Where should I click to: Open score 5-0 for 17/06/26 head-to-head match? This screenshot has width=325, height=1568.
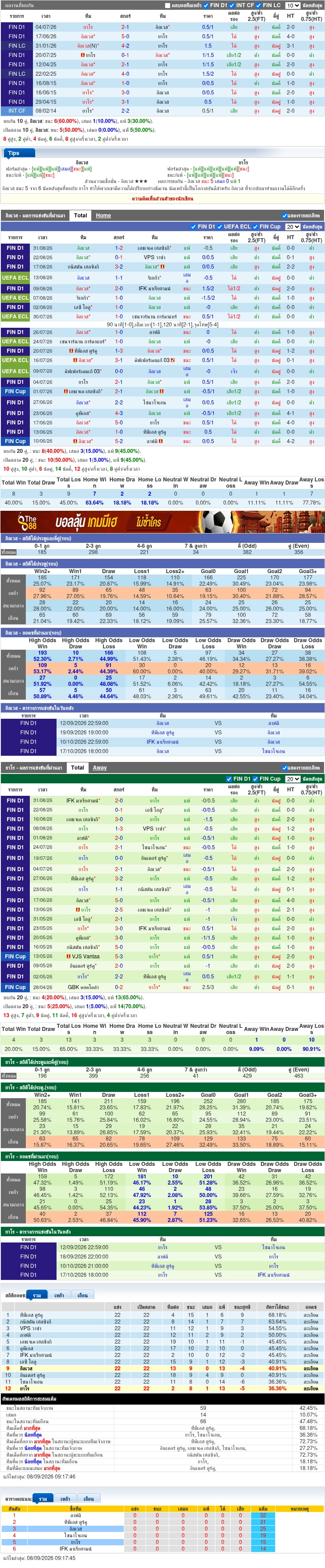125,37
